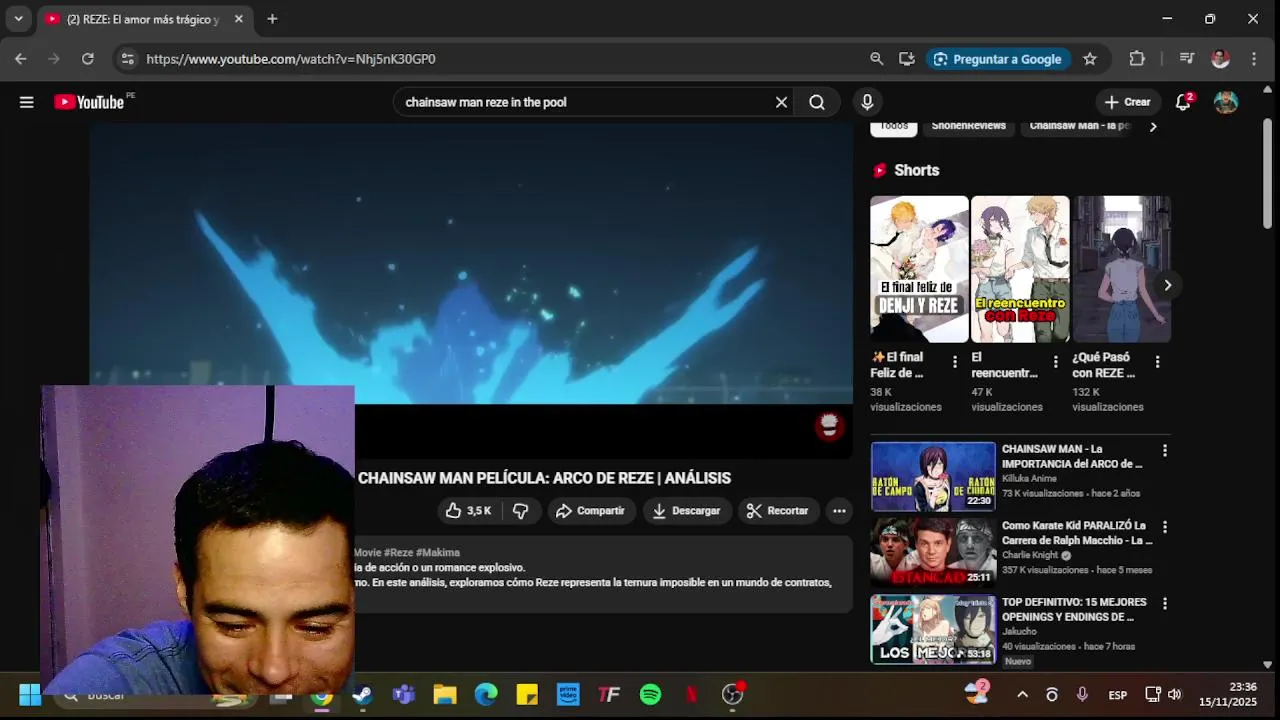Start voice search with the microphone
The width and height of the screenshot is (1280, 720).
(x=867, y=102)
